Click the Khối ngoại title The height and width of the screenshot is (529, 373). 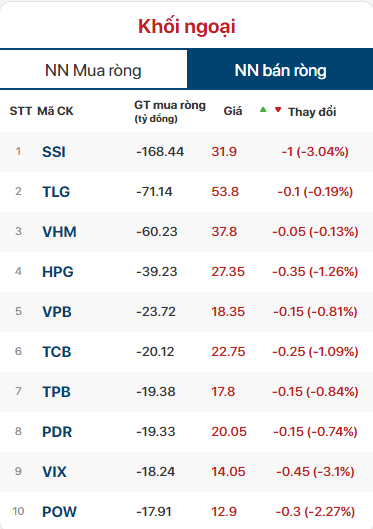coord(186,26)
